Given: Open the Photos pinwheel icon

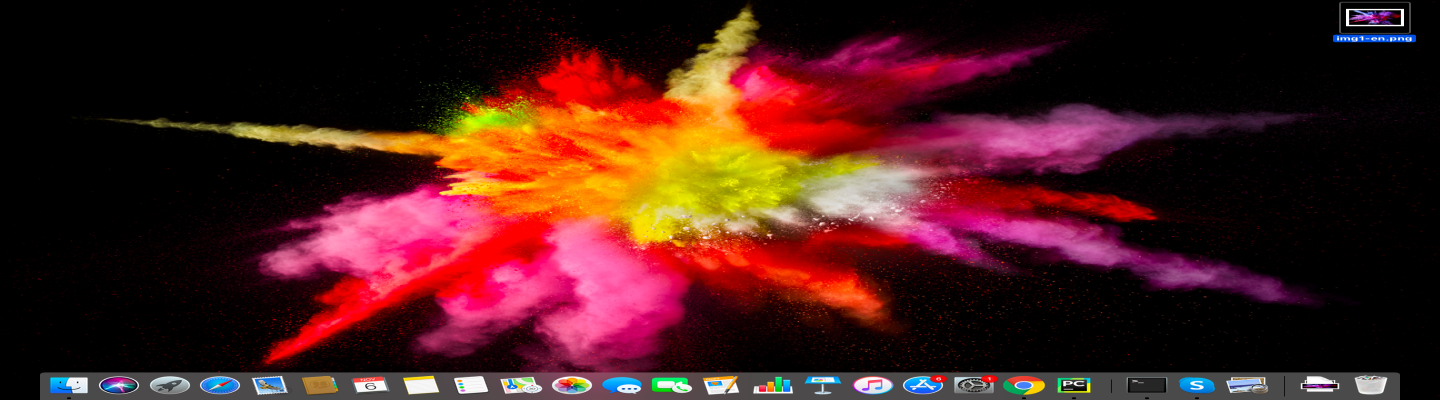Looking at the screenshot, I should [x=572, y=385].
